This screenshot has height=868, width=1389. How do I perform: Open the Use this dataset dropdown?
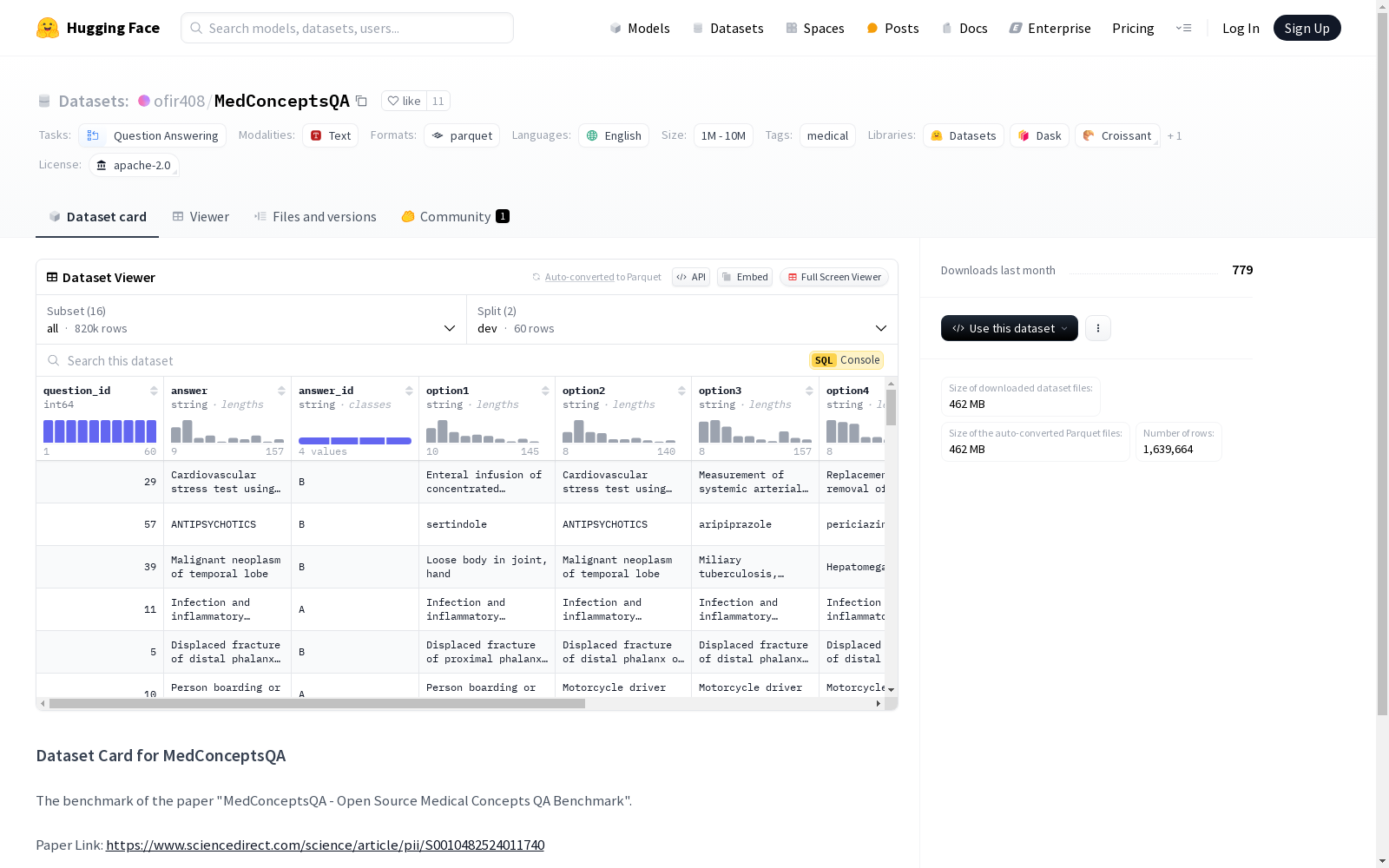(1010, 328)
